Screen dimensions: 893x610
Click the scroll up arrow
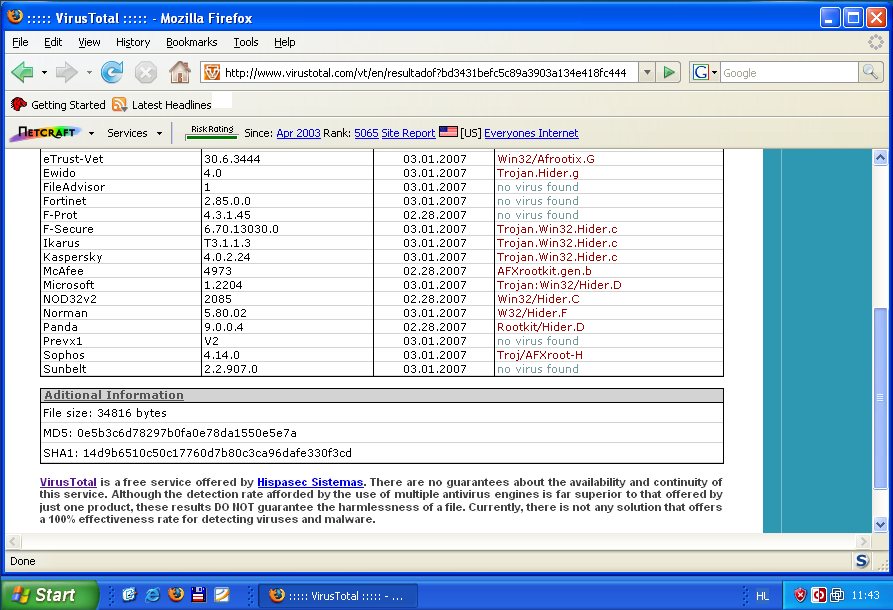point(880,157)
